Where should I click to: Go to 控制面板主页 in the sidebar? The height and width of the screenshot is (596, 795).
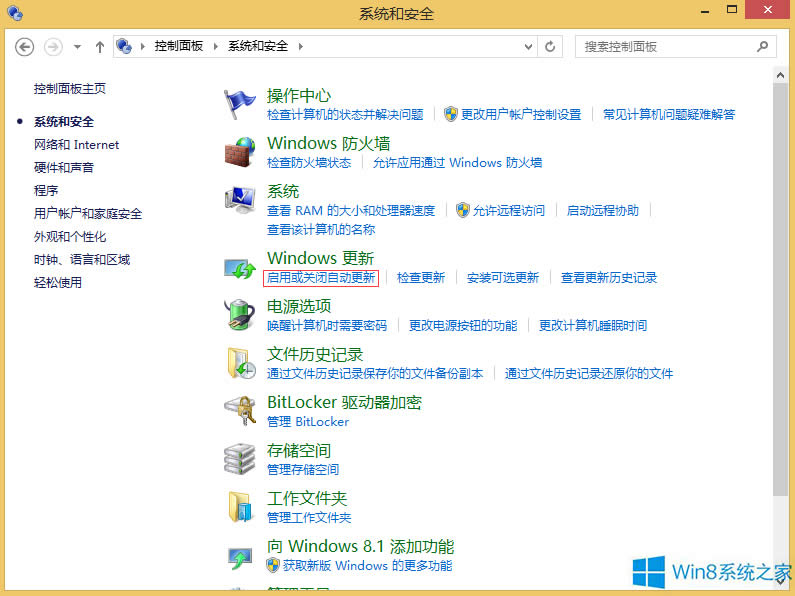(x=70, y=89)
